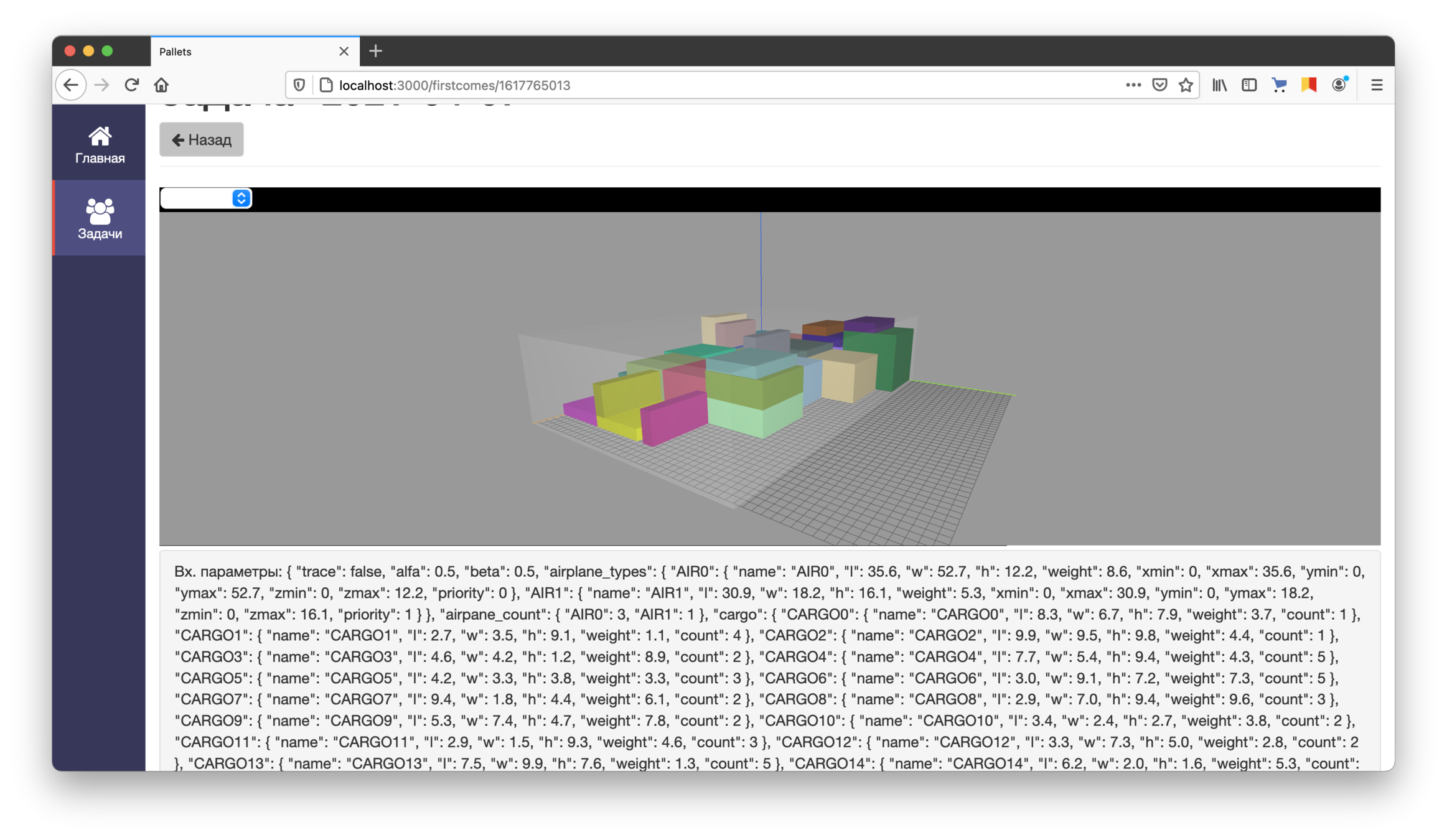Go to browser home page icon
The width and height of the screenshot is (1447, 840).
point(161,85)
